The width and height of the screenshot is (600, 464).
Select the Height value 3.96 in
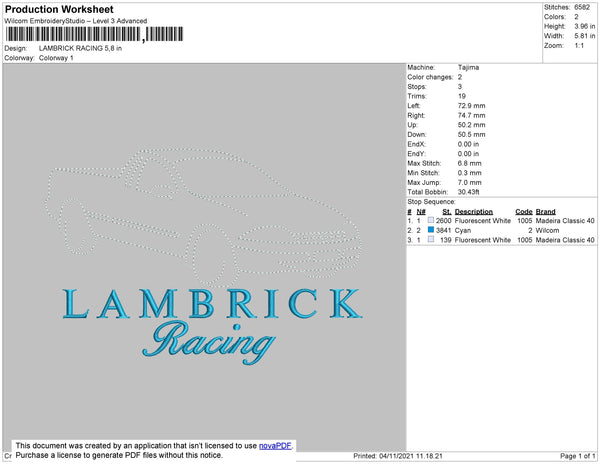coord(585,26)
